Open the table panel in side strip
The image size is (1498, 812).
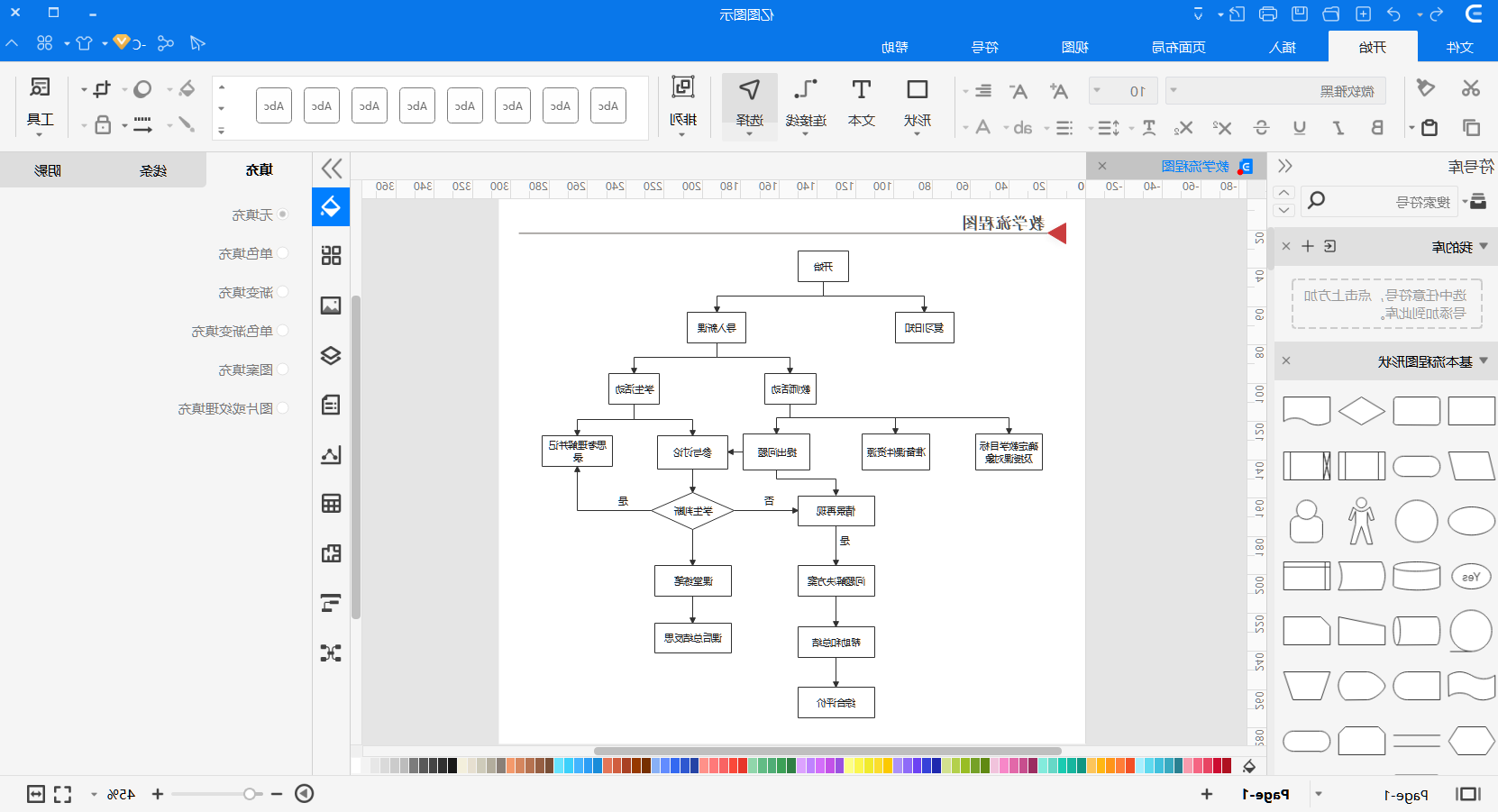331,504
